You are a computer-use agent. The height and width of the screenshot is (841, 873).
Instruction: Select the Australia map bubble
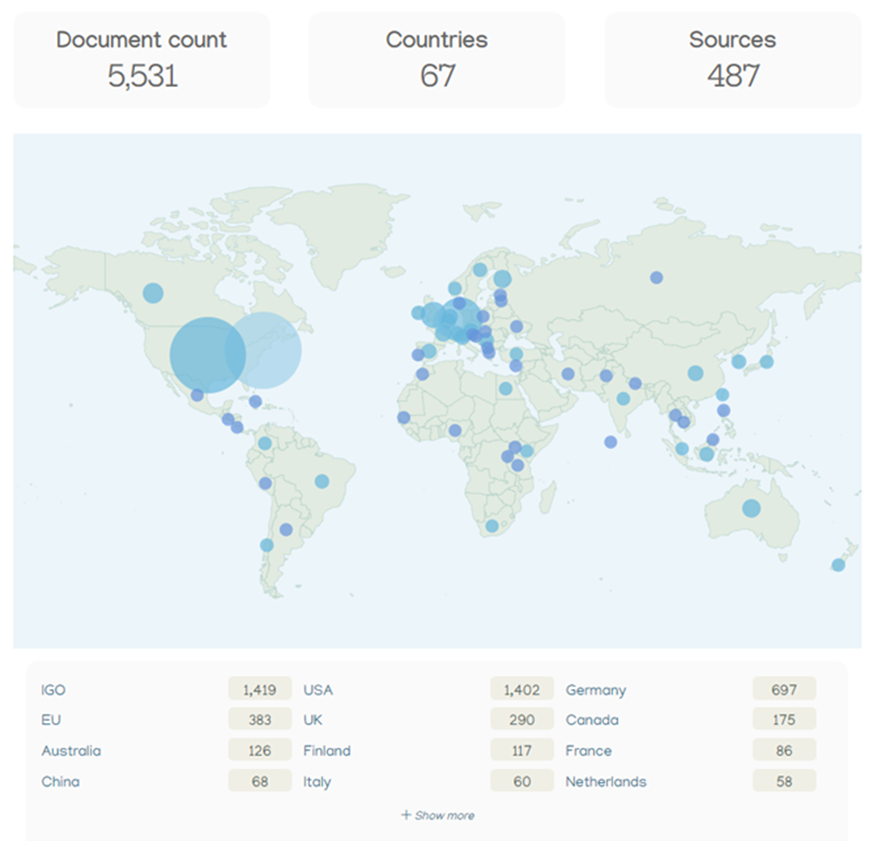(751, 508)
